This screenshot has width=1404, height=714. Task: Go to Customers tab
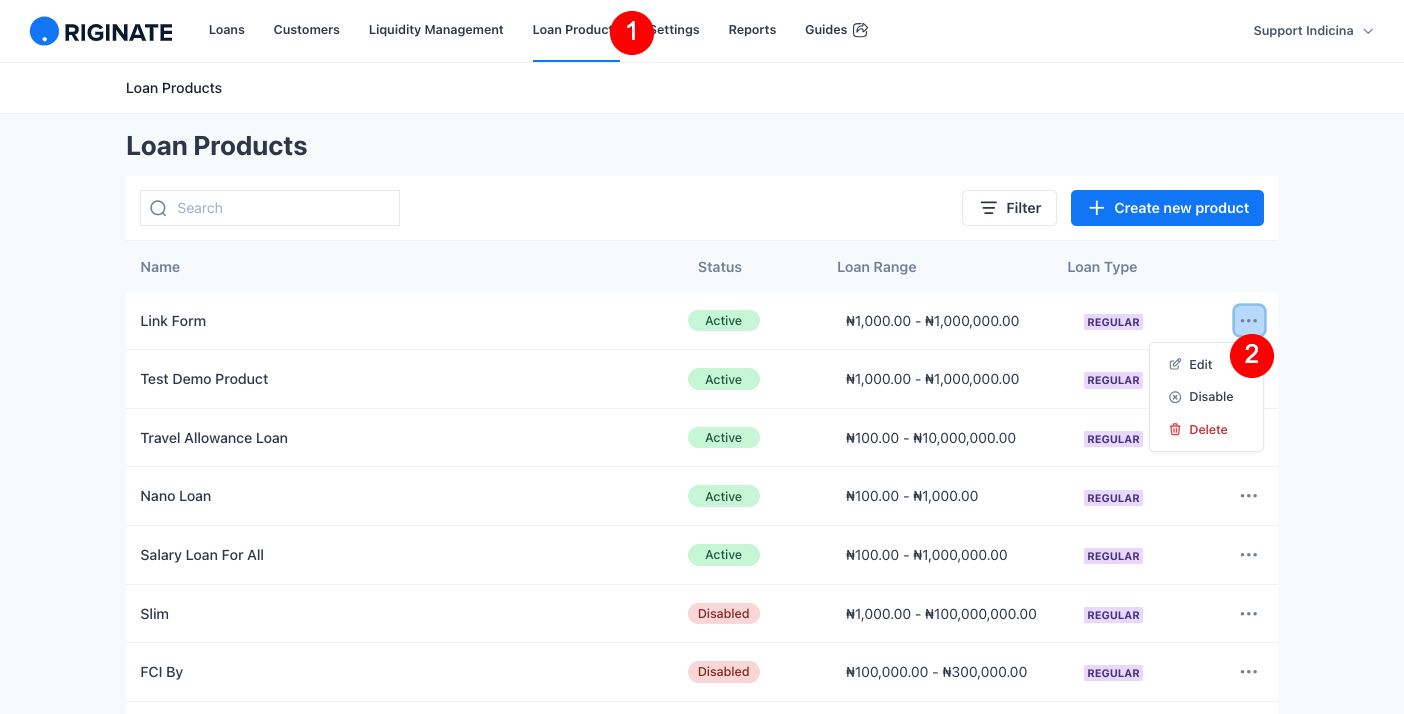pos(307,30)
